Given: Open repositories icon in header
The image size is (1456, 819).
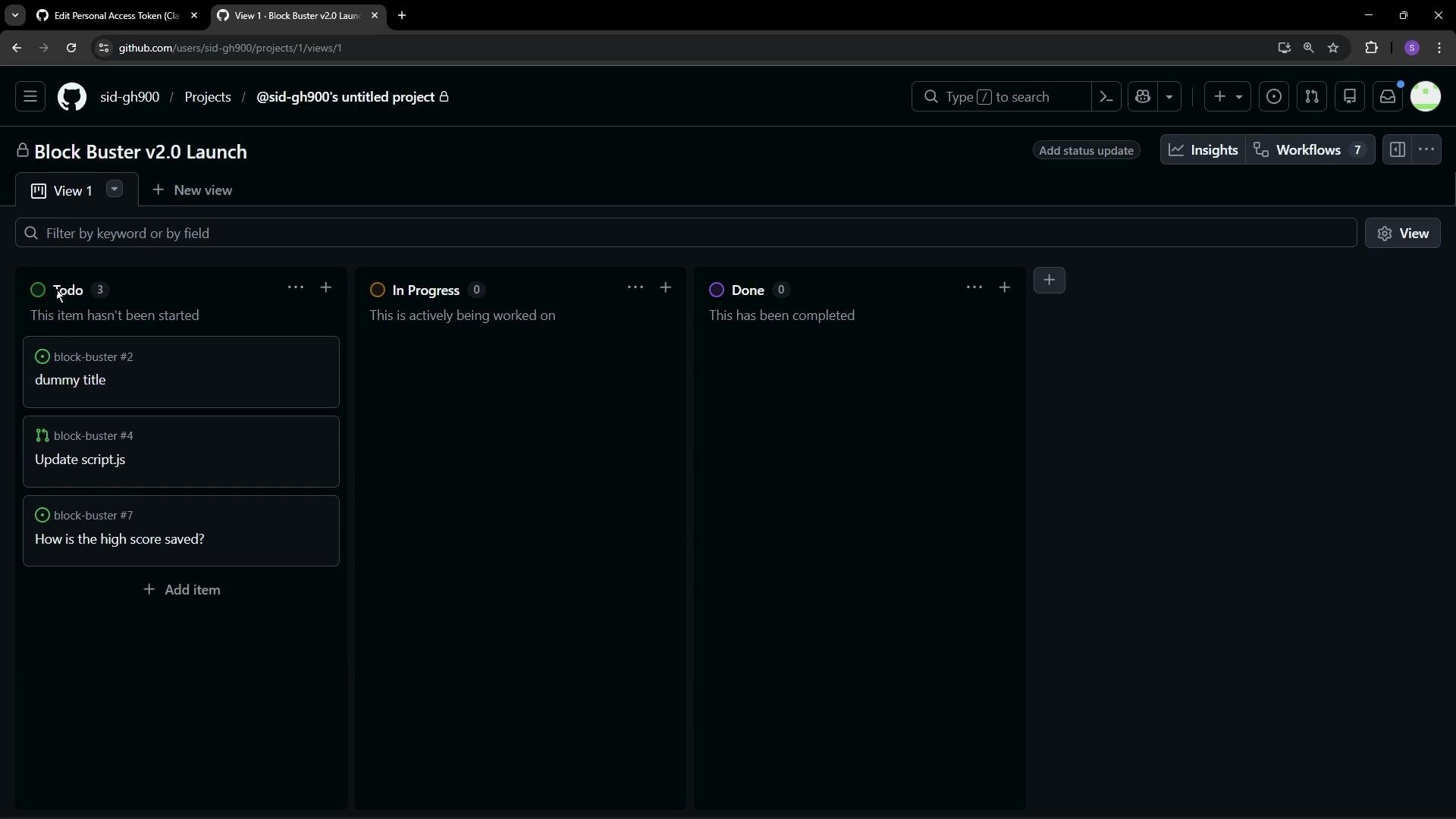Looking at the screenshot, I should (1350, 97).
